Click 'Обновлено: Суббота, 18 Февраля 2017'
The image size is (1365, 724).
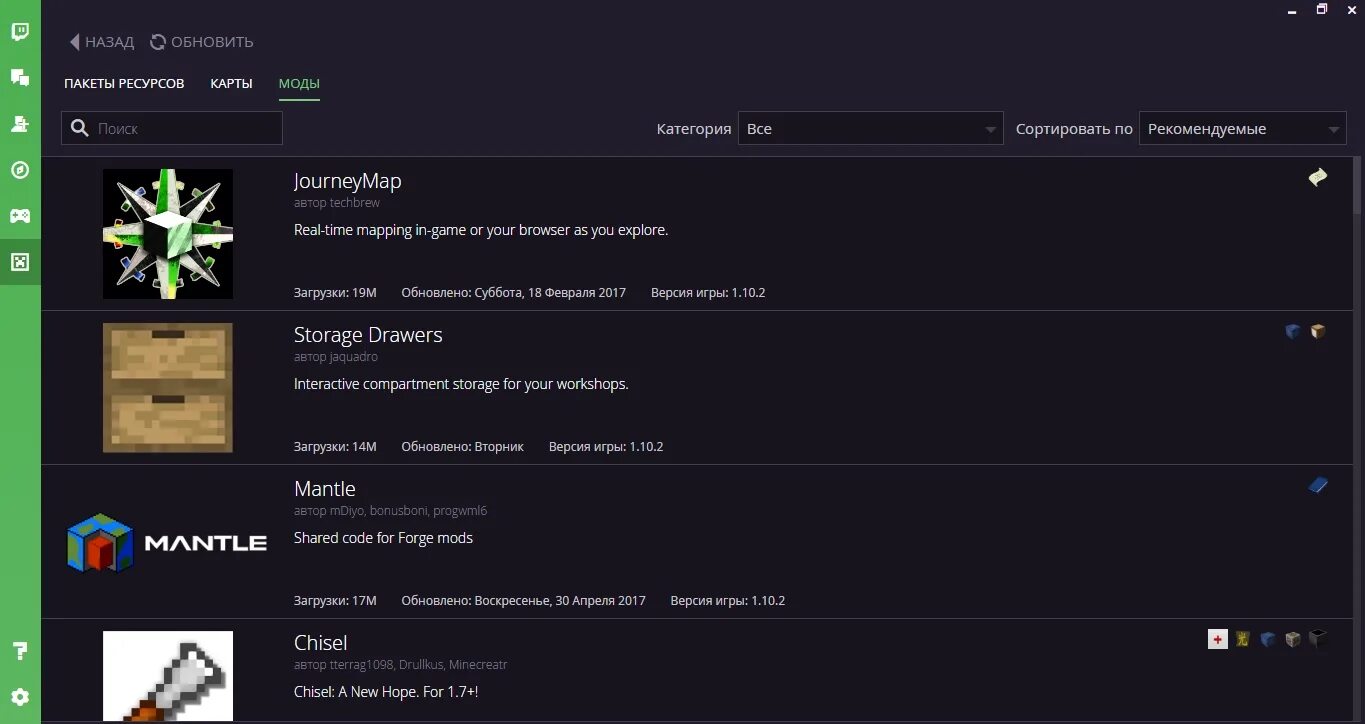(x=514, y=293)
